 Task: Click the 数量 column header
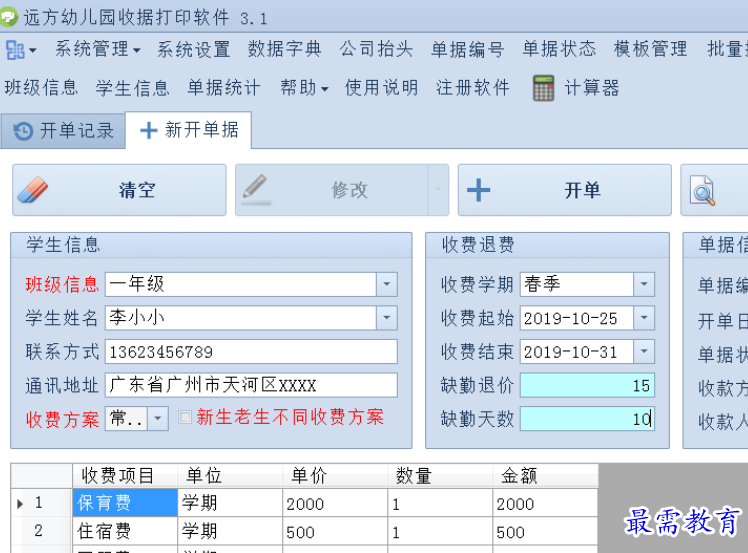coord(440,476)
